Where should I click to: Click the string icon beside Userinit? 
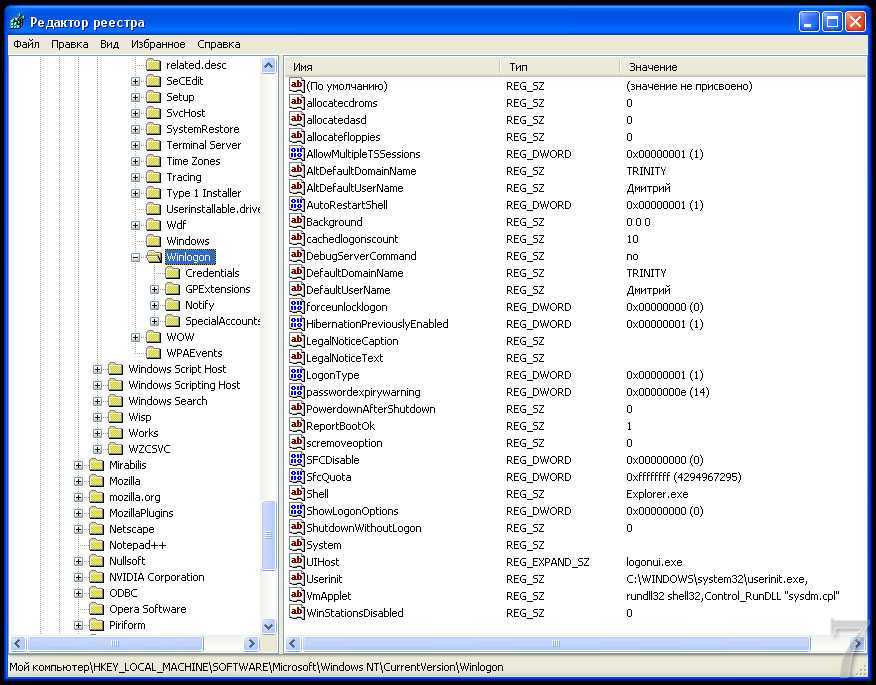pyautogui.click(x=296, y=579)
